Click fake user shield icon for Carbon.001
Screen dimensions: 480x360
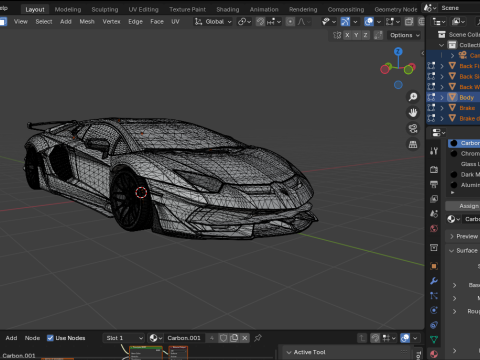(223, 338)
